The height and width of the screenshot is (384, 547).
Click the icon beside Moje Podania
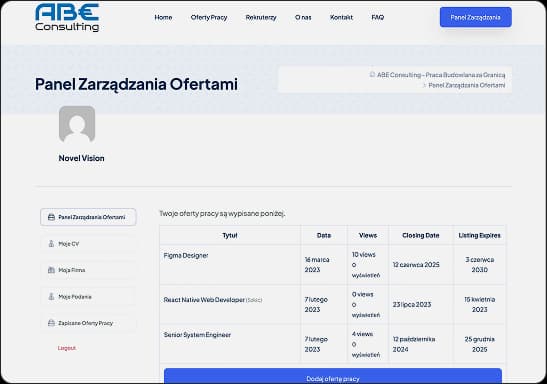pyautogui.click(x=51, y=296)
